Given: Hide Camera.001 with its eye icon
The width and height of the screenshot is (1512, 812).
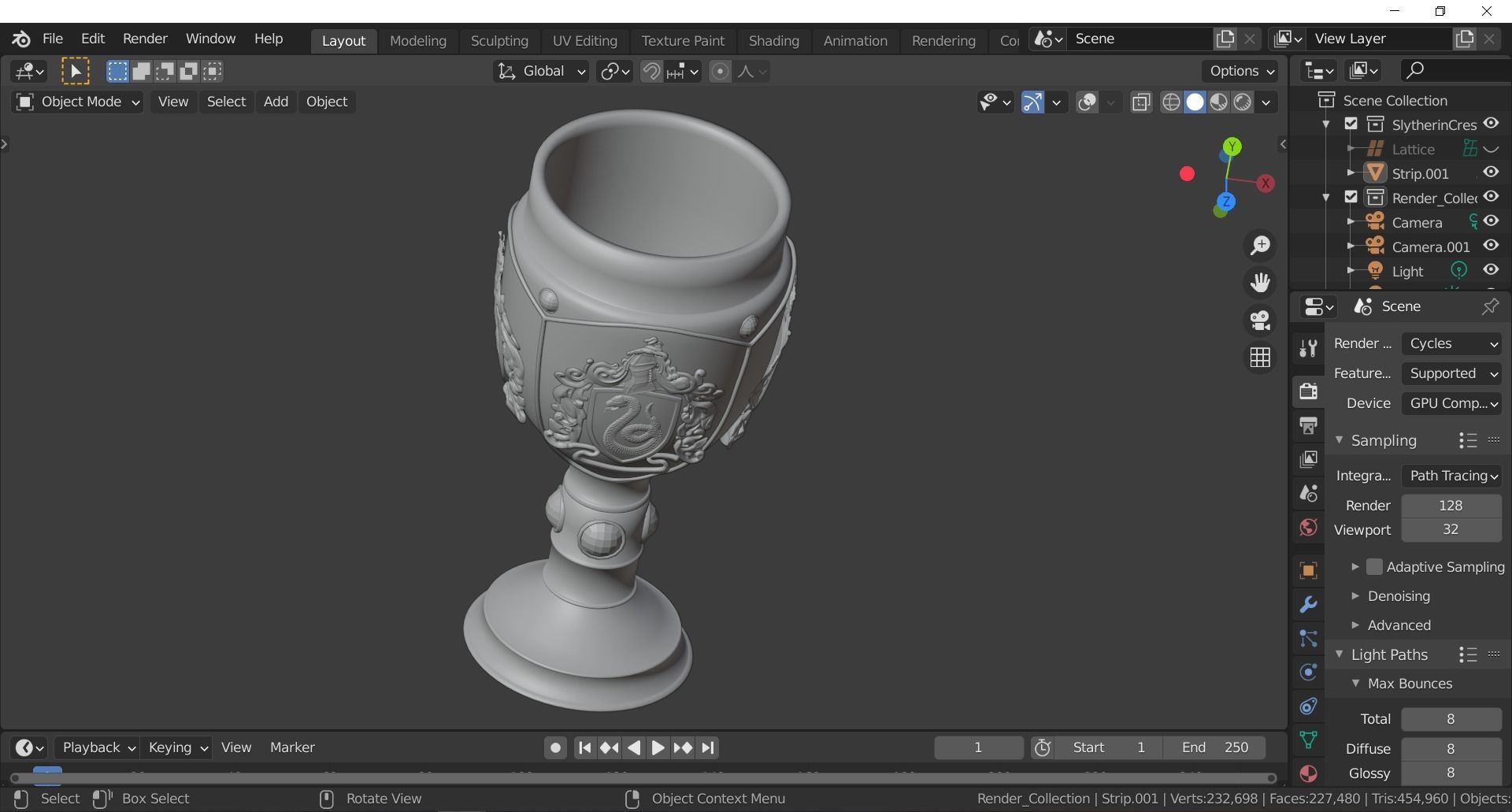Looking at the screenshot, I should [1491, 246].
